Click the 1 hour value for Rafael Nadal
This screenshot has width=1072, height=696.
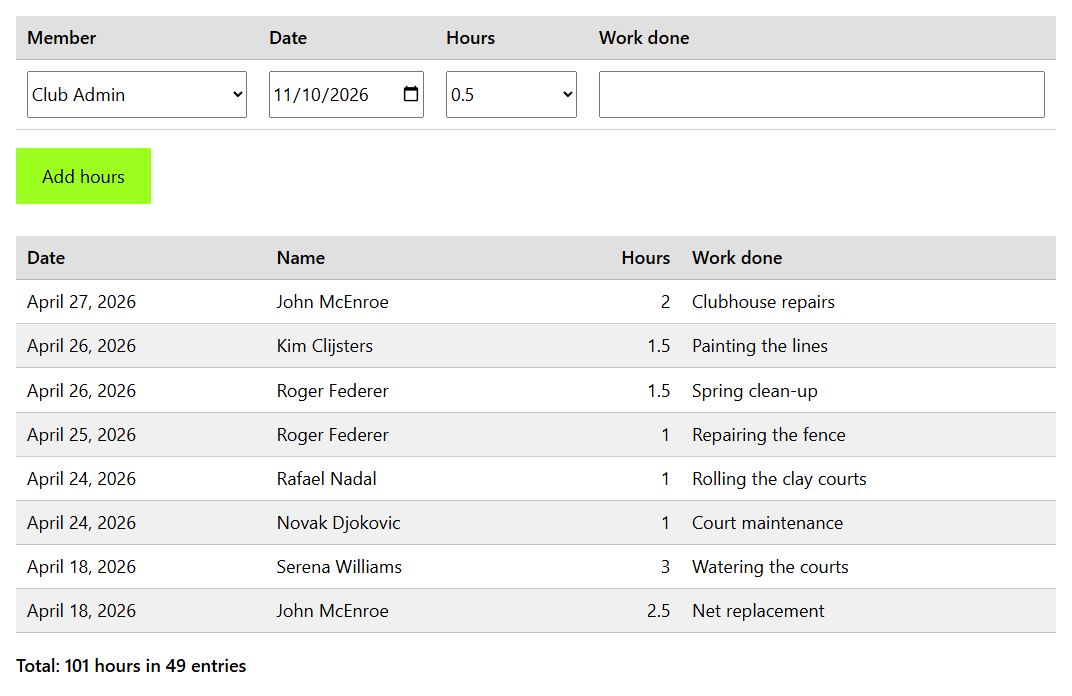tap(665, 479)
